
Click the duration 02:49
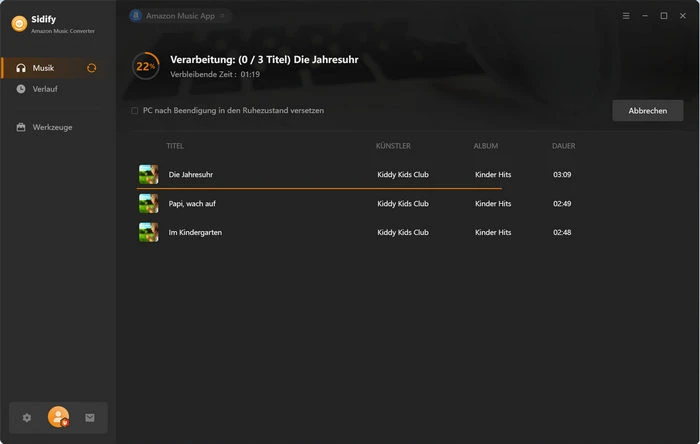pos(562,203)
